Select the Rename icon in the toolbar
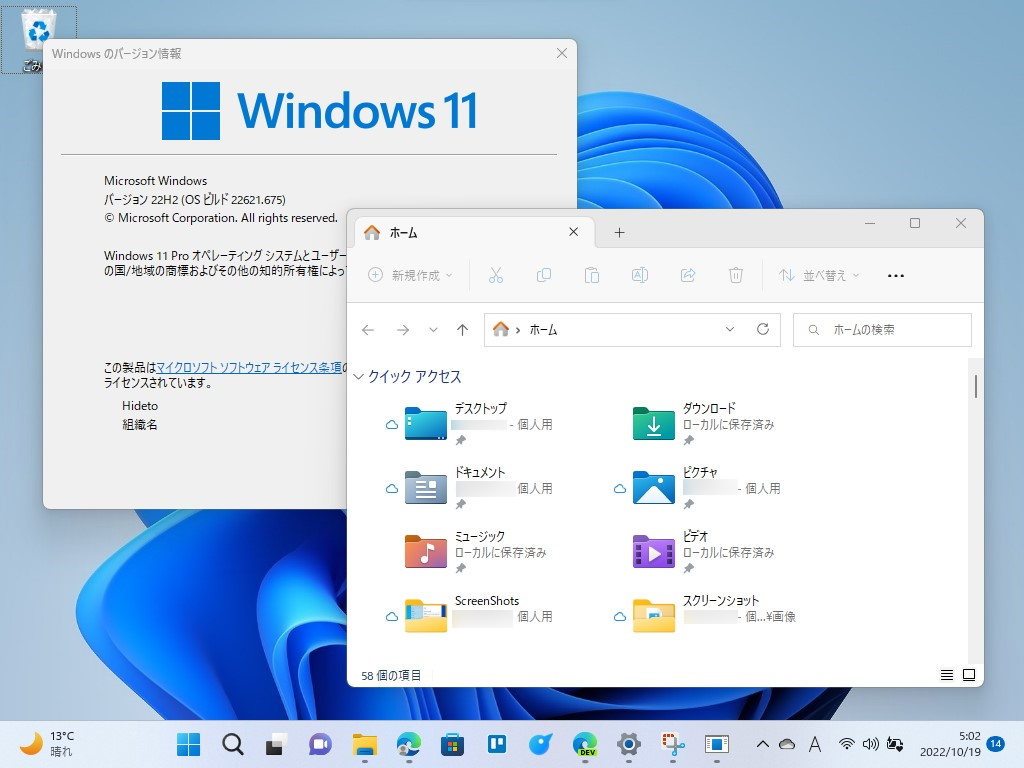The height and width of the screenshot is (768, 1024). [x=640, y=275]
